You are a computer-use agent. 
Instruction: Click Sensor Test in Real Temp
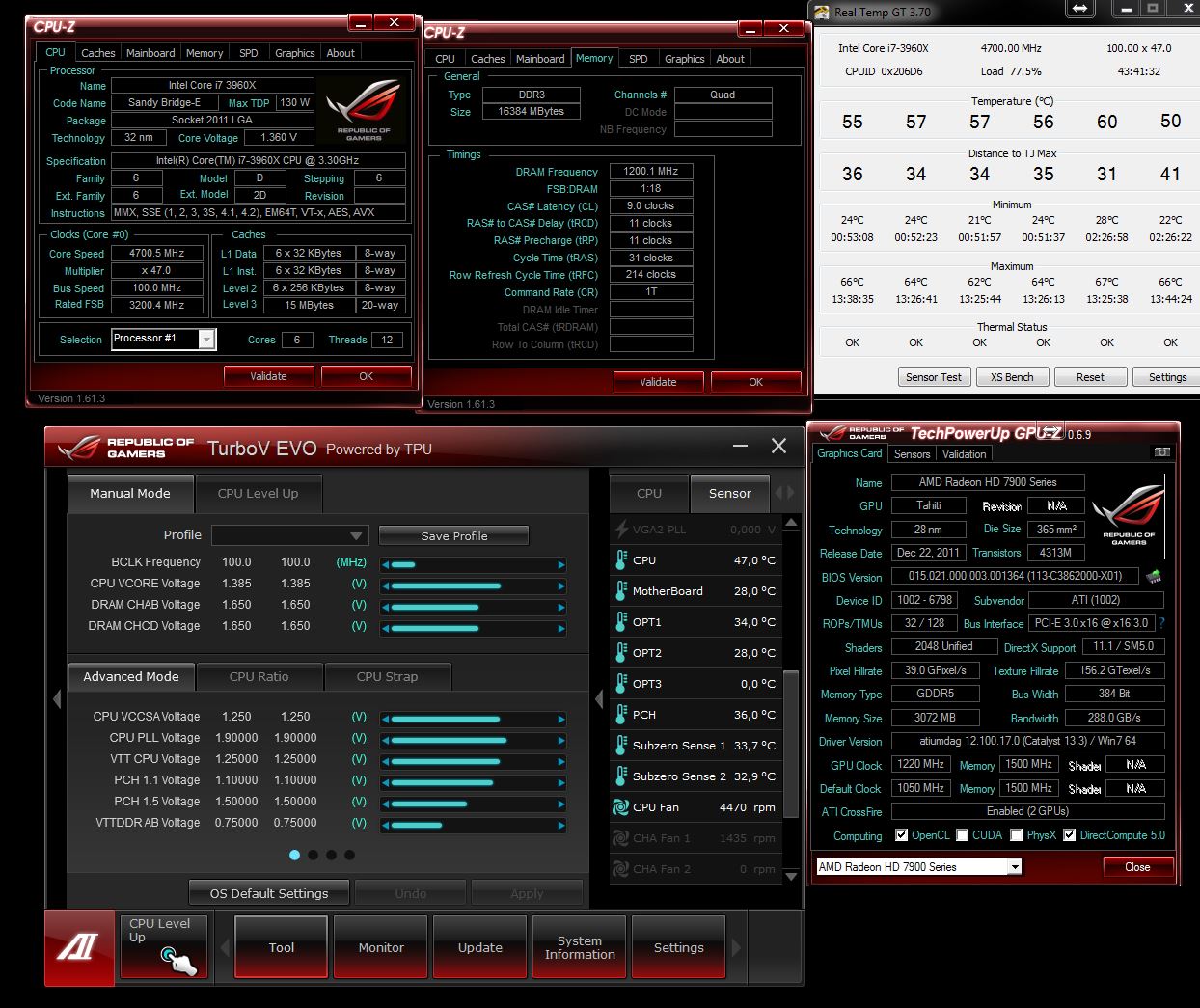pos(933,377)
